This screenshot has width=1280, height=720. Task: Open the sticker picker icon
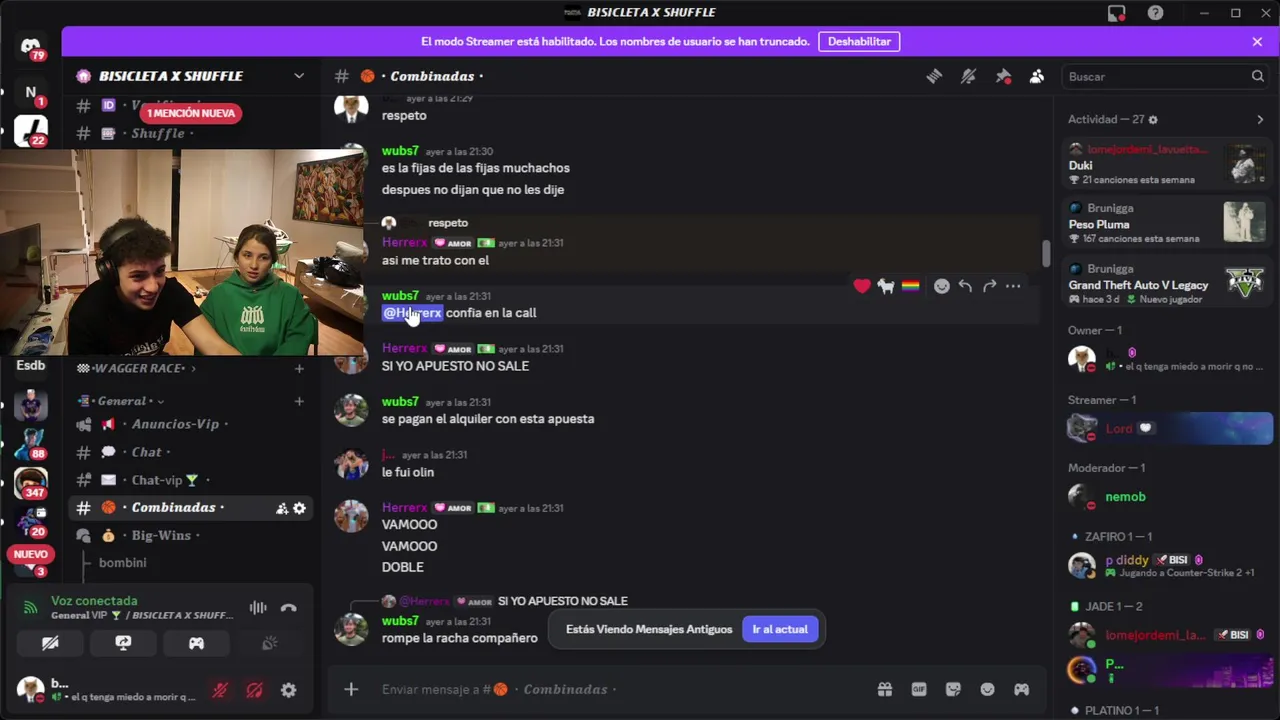[x=953, y=689]
